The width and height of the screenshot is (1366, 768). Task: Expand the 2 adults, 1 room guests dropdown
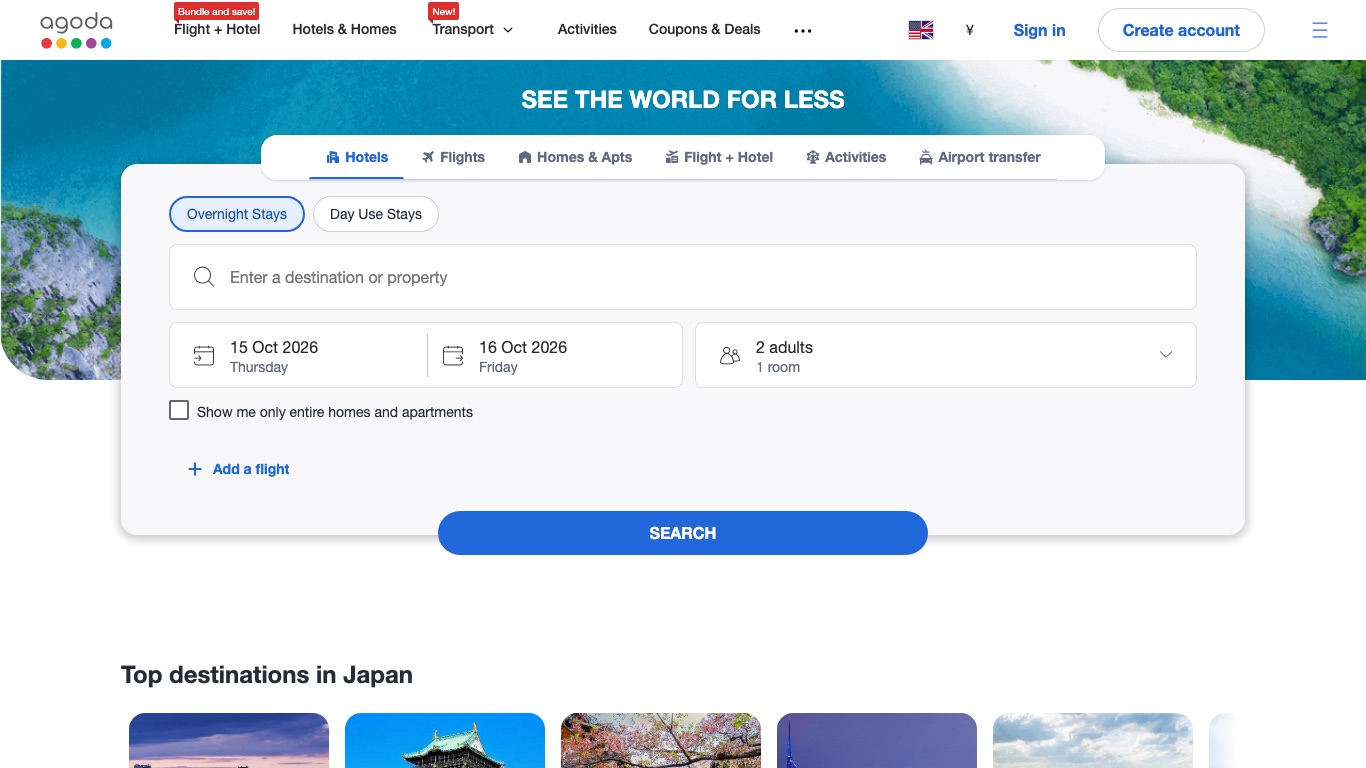click(946, 355)
